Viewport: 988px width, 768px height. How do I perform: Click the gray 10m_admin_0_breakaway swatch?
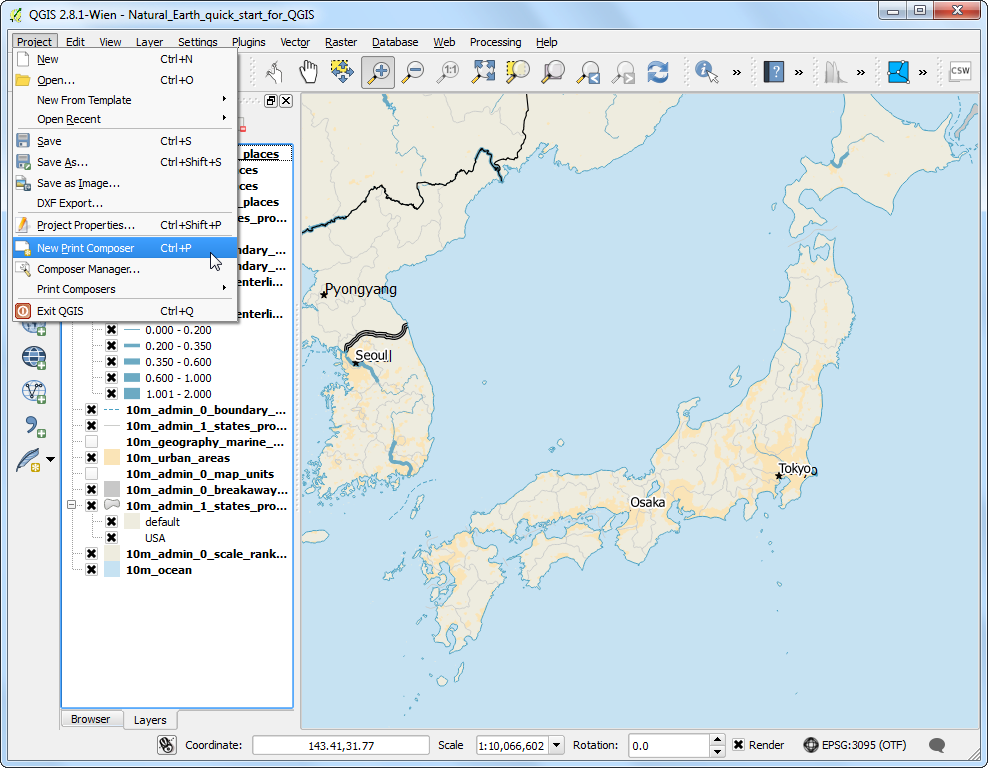click(x=112, y=490)
